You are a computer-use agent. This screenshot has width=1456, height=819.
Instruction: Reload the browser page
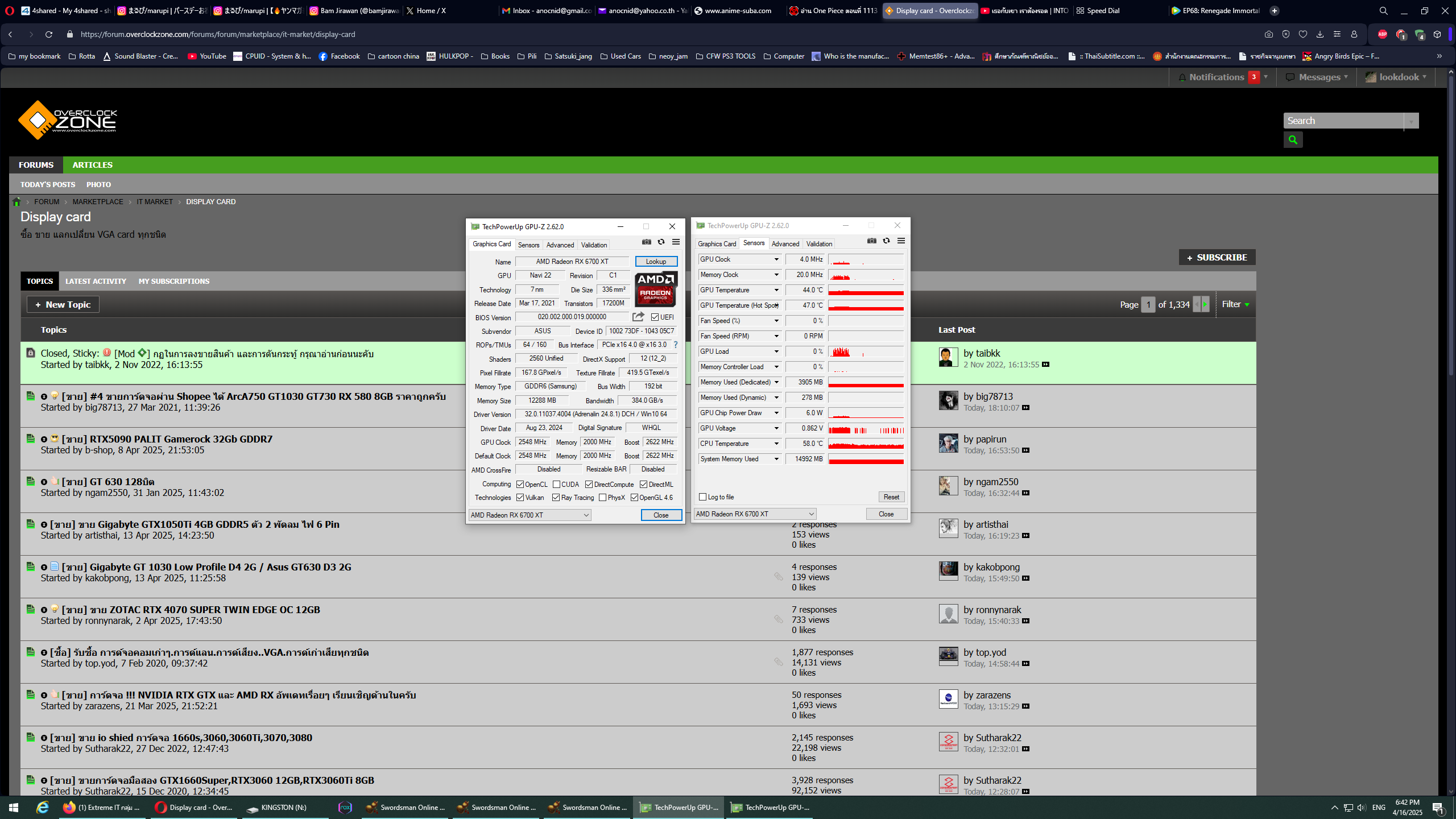(49, 34)
